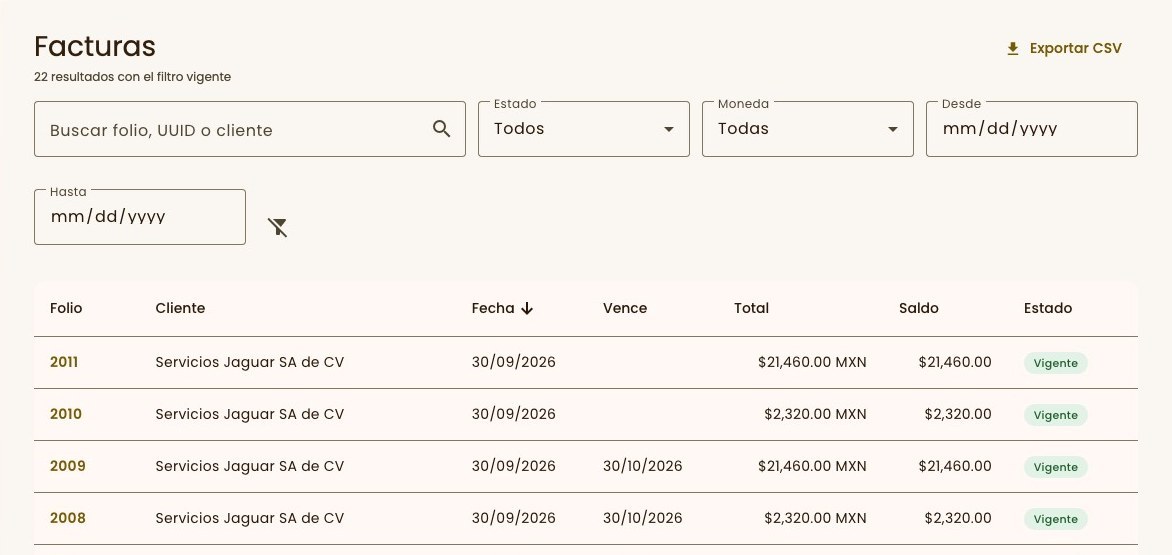Click the download icon beside Exportar CSV
This screenshot has width=1172, height=555.
point(1013,49)
